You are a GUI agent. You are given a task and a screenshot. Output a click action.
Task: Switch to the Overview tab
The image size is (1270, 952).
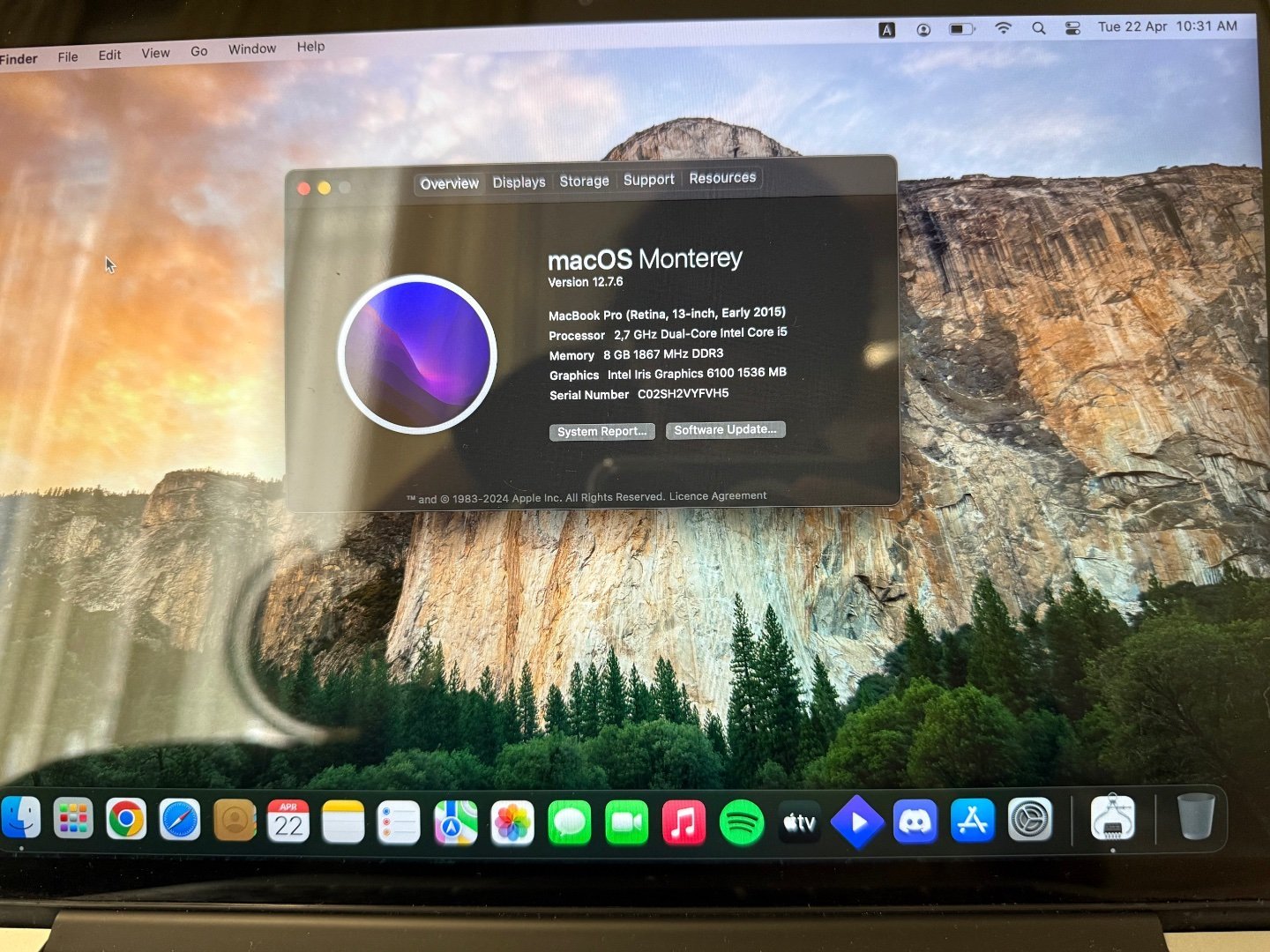(x=450, y=183)
